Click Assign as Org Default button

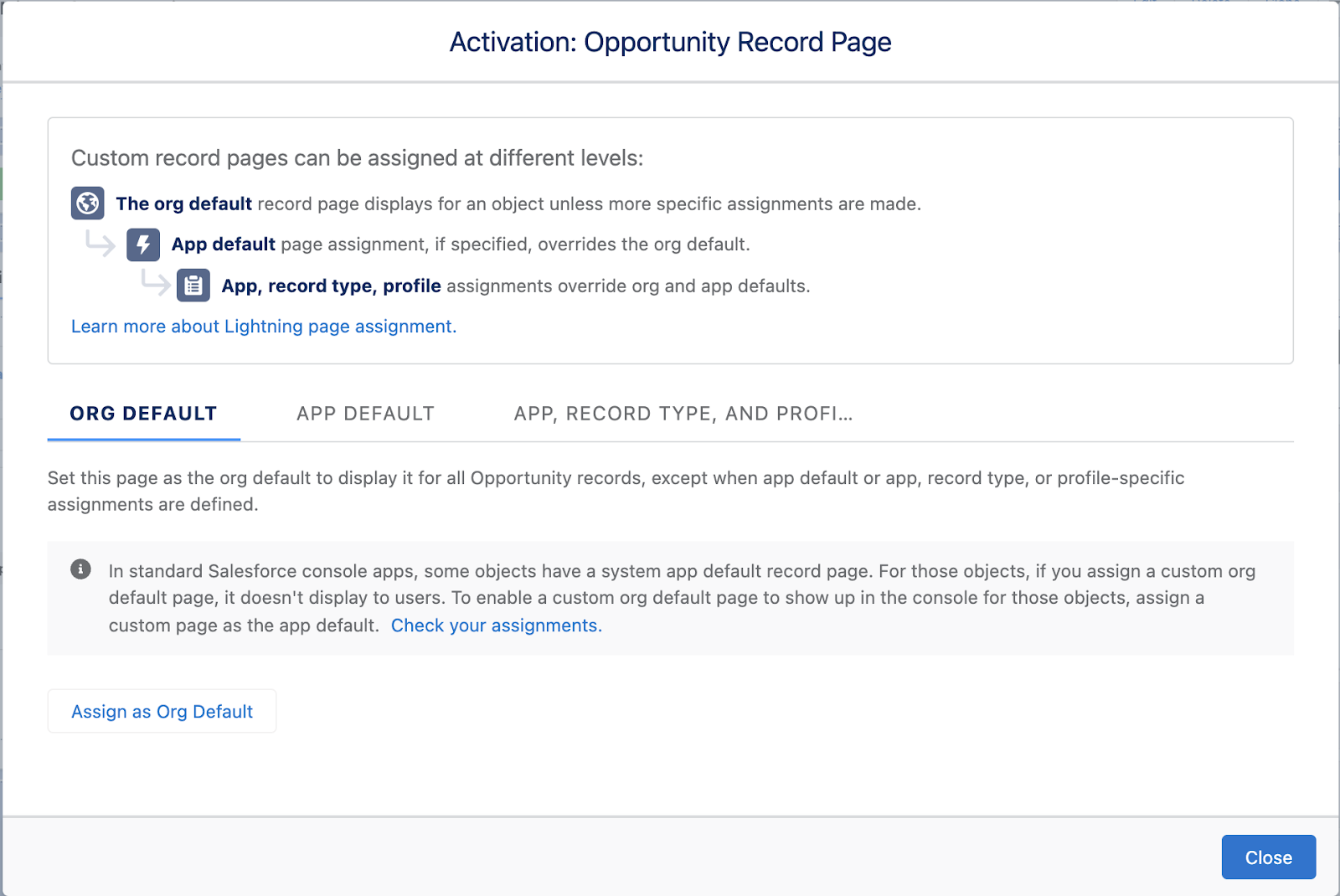click(162, 711)
